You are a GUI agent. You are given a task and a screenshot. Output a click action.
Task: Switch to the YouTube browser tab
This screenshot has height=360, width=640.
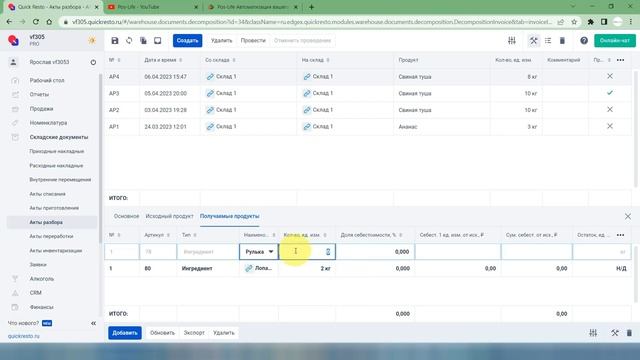pos(152,7)
